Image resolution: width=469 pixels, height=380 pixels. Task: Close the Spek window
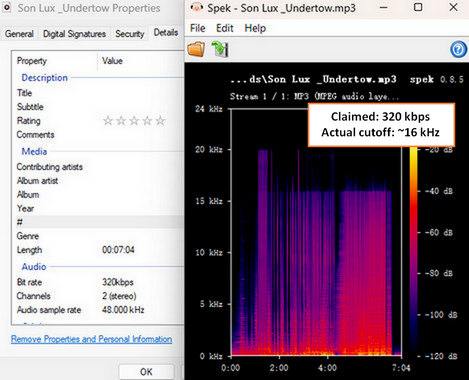coord(453,7)
